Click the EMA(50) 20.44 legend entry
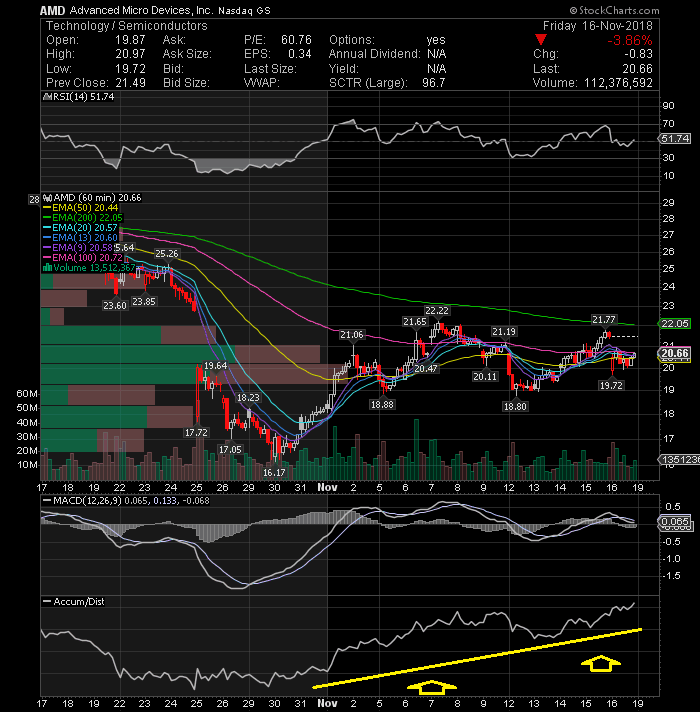This screenshot has width=700, height=712. click(85, 208)
